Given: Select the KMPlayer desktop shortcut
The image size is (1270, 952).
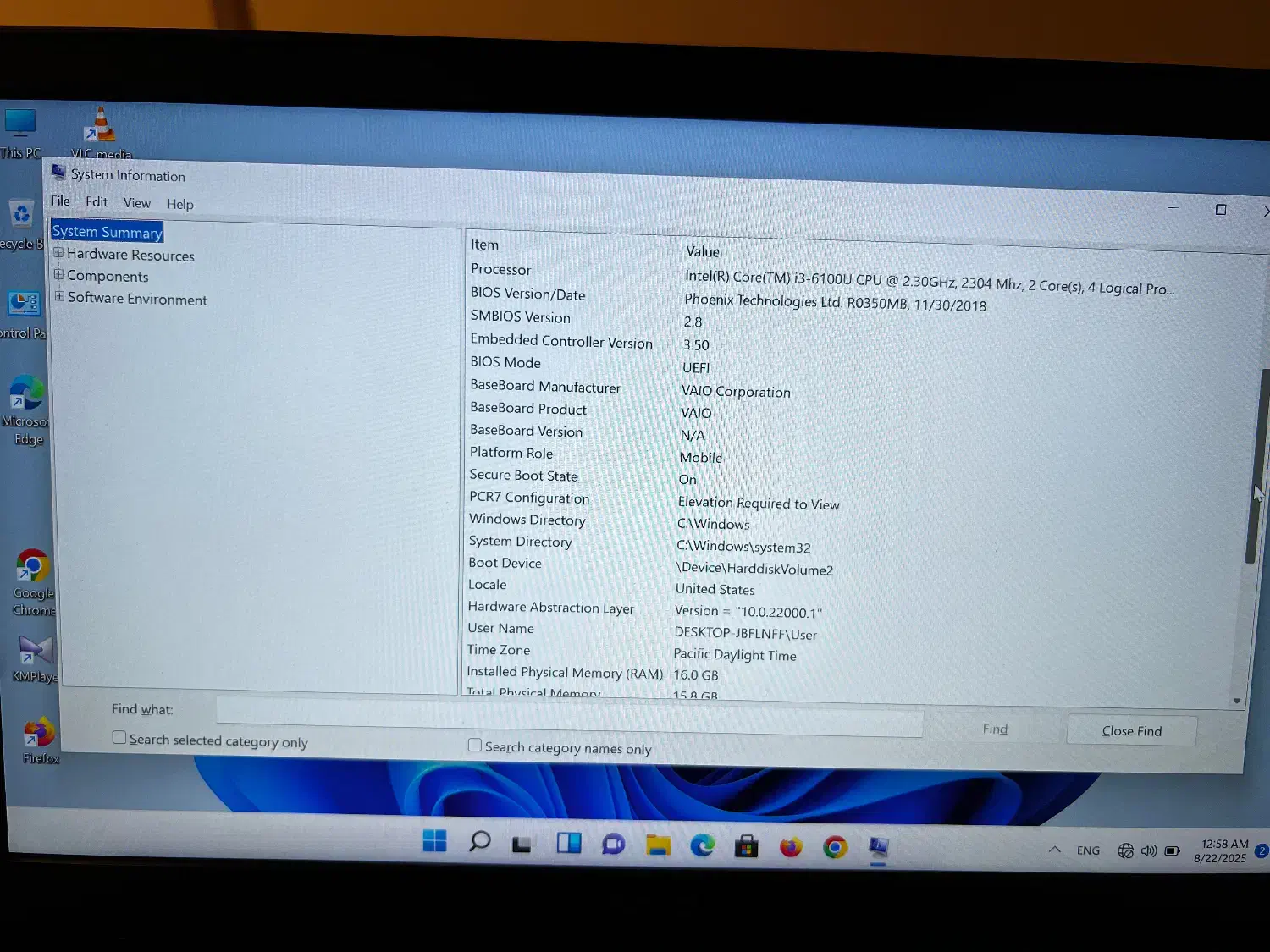Looking at the screenshot, I should 36,659.
